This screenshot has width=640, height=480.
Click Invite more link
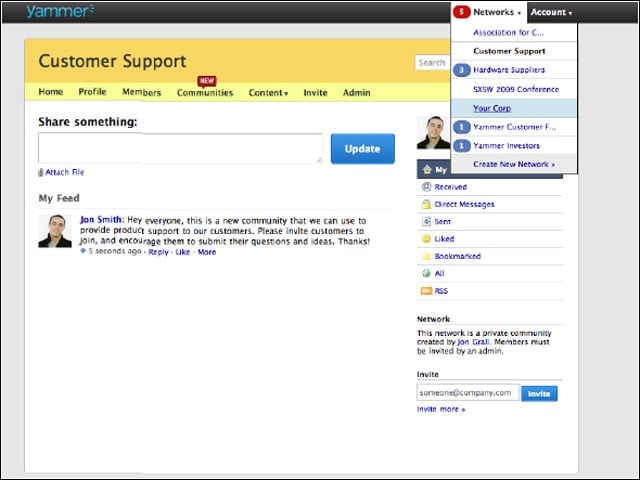(x=441, y=409)
